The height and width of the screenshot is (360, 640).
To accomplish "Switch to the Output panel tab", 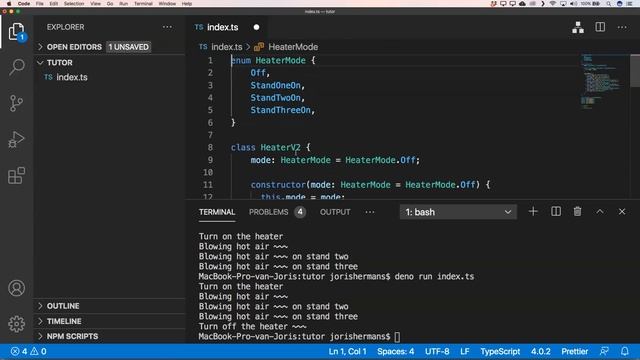I will click(335, 212).
